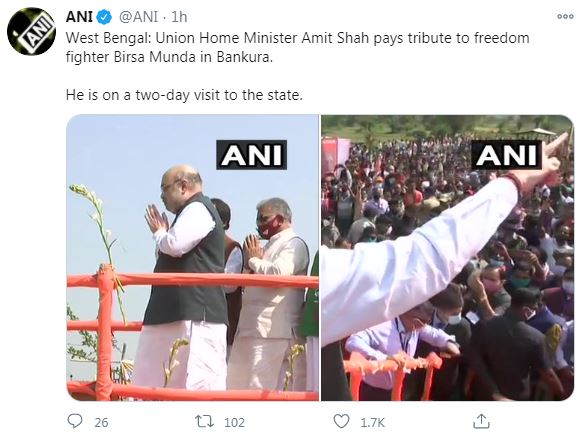Image resolution: width=578 pixels, height=444 pixels.
Task: Open the ANI display name link
Action: pos(79,17)
